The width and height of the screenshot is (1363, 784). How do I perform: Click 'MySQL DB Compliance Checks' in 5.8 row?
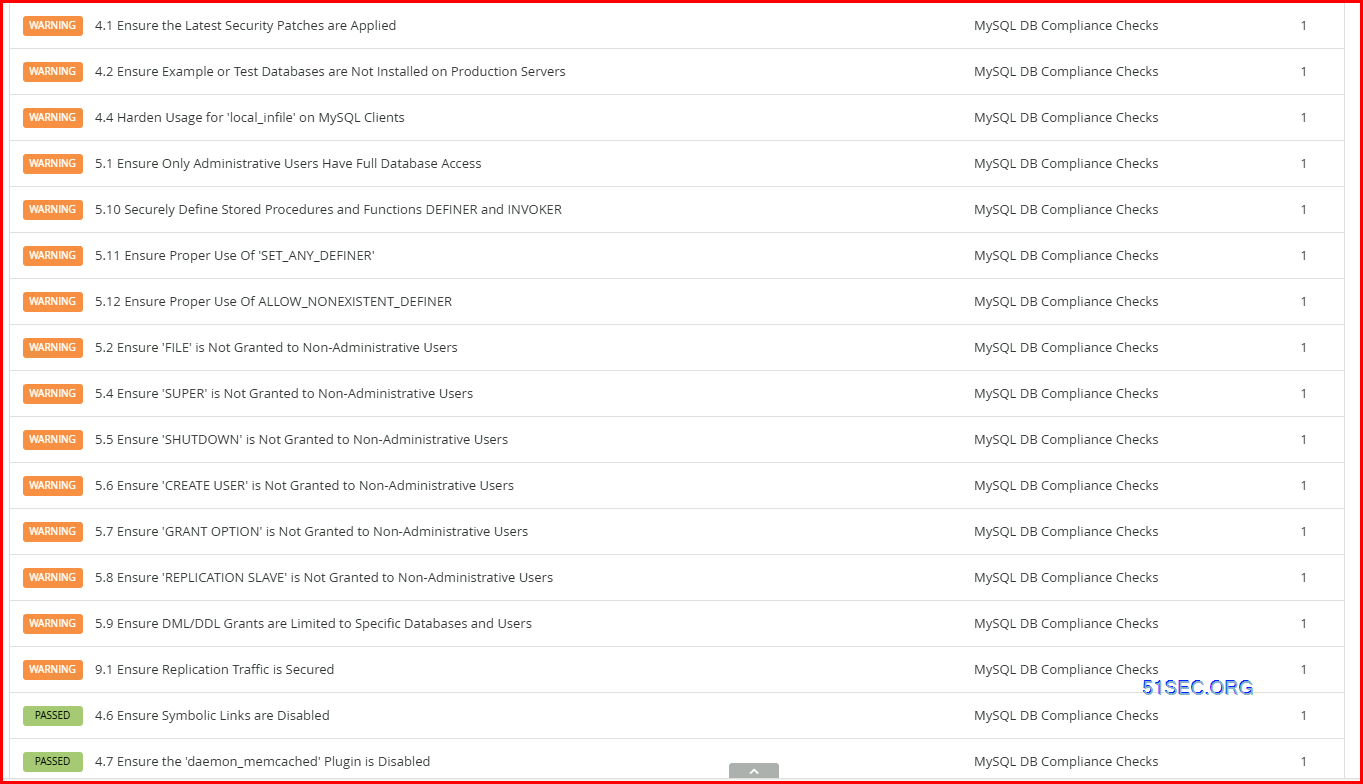point(1066,578)
